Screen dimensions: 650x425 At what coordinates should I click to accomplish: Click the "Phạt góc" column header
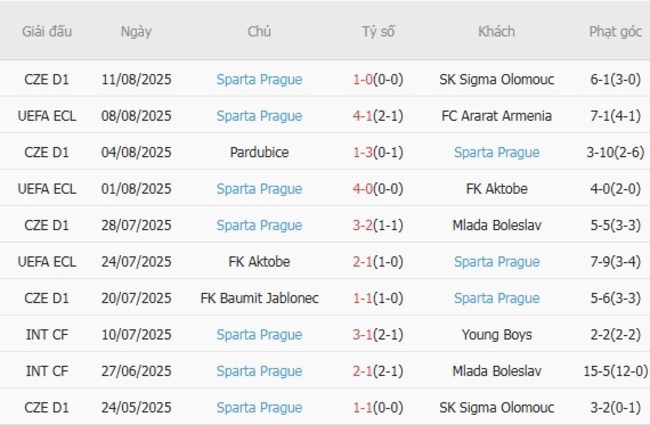tap(615, 31)
